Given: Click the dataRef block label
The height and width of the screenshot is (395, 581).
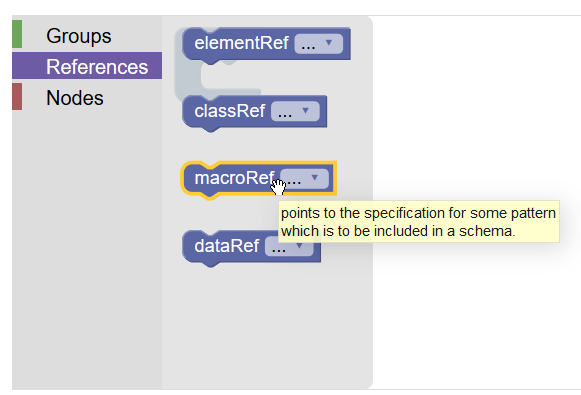Looking at the screenshot, I should 226,246.
